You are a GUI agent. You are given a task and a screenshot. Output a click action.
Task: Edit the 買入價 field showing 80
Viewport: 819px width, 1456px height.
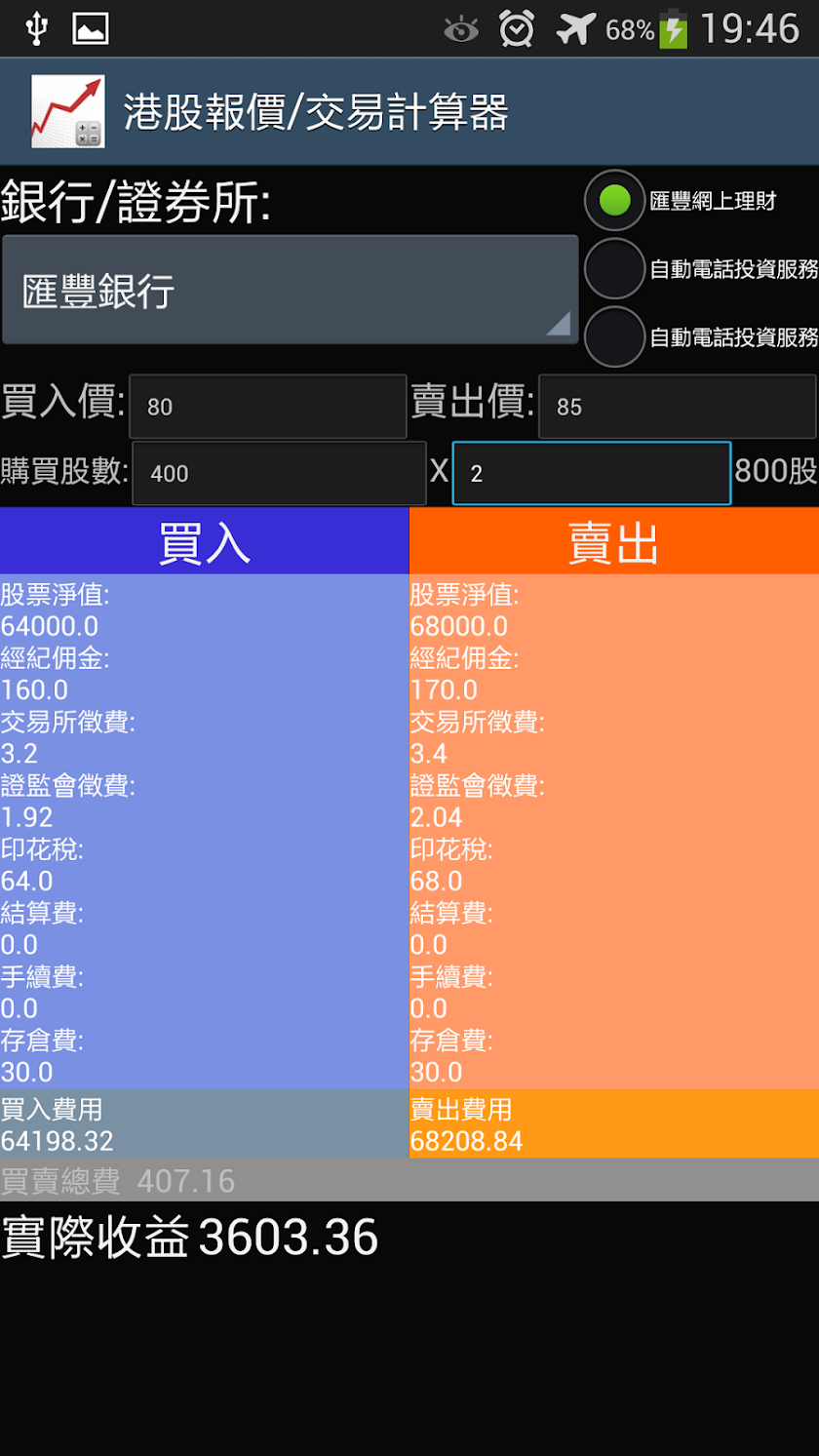click(268, 407)
